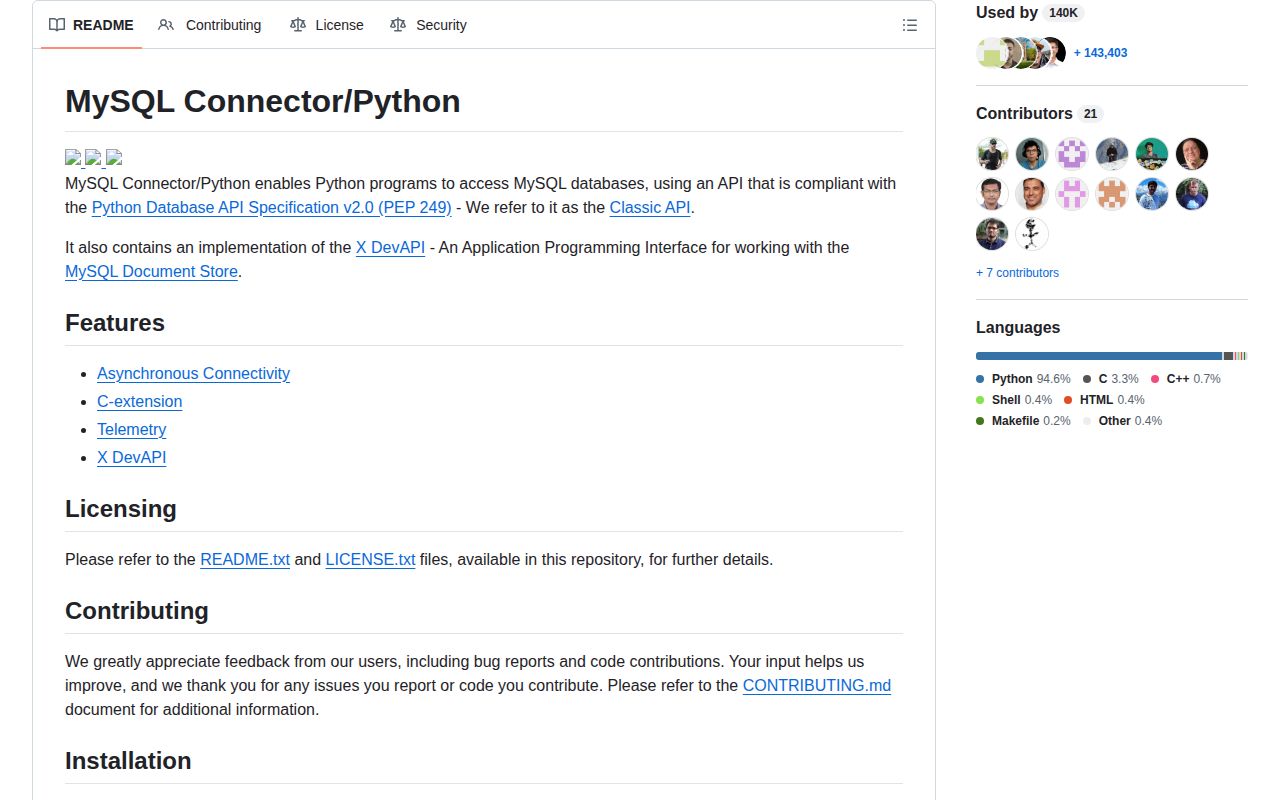Open the Python Database API Specification v2.0 link
The width and height of the screenshot is (1280, 800).
tap(271, 207)
